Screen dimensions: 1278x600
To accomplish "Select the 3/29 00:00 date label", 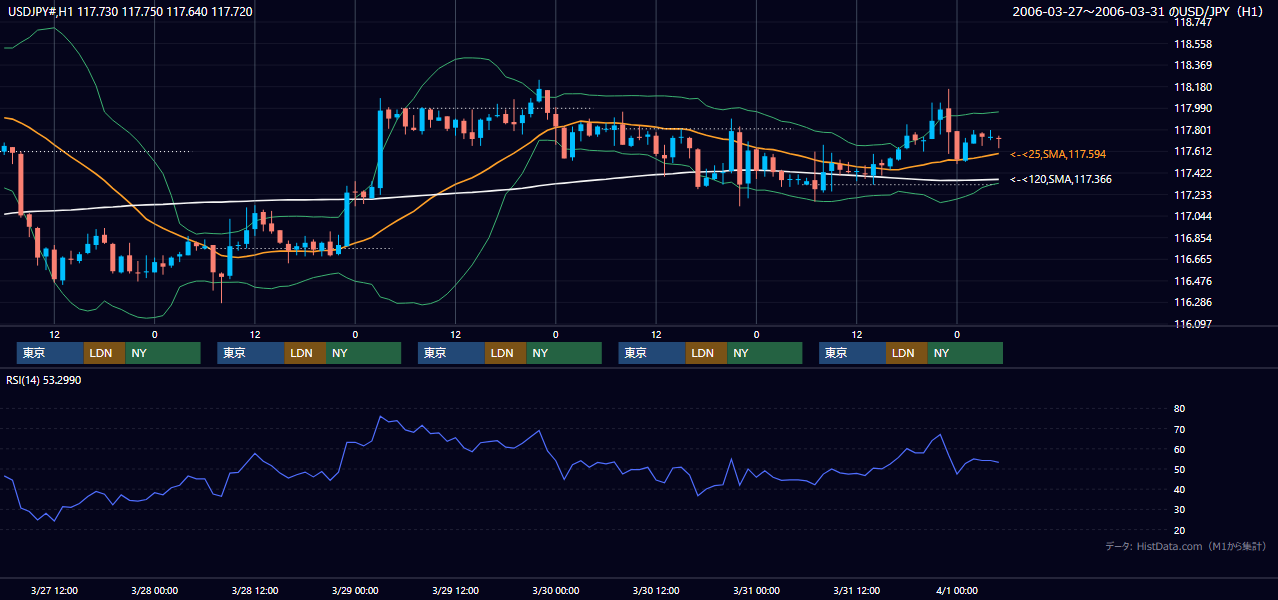I will pyautogui.click(x=354, y=590).
